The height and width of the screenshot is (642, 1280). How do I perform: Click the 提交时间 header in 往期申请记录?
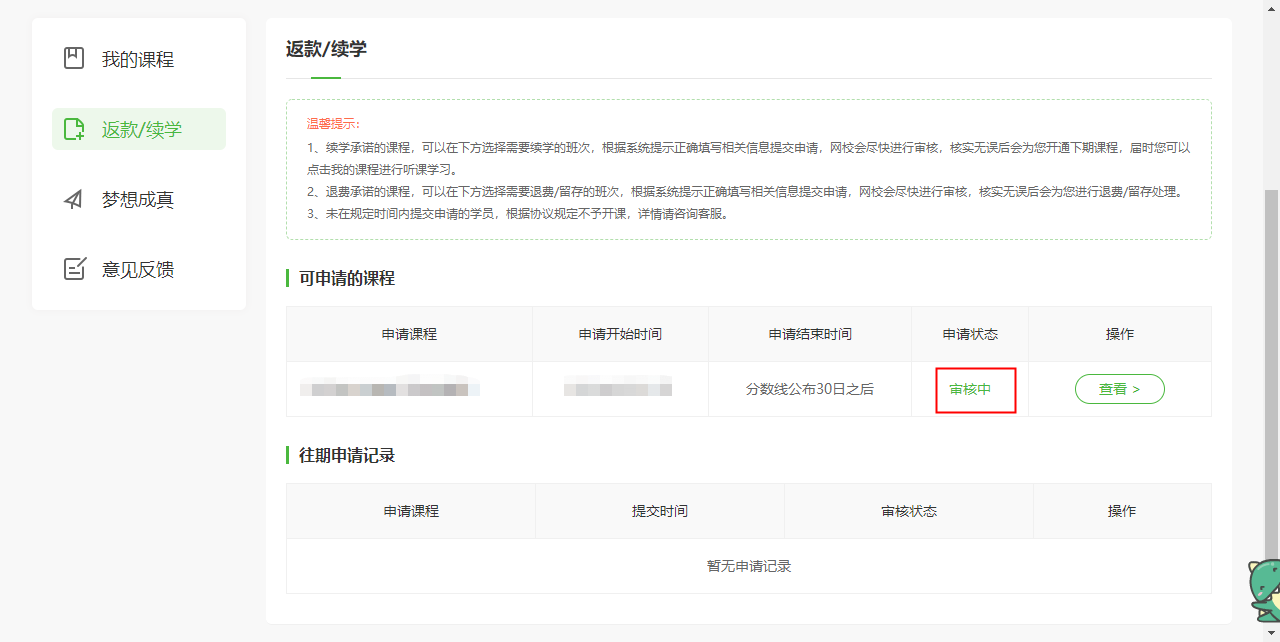660,511
